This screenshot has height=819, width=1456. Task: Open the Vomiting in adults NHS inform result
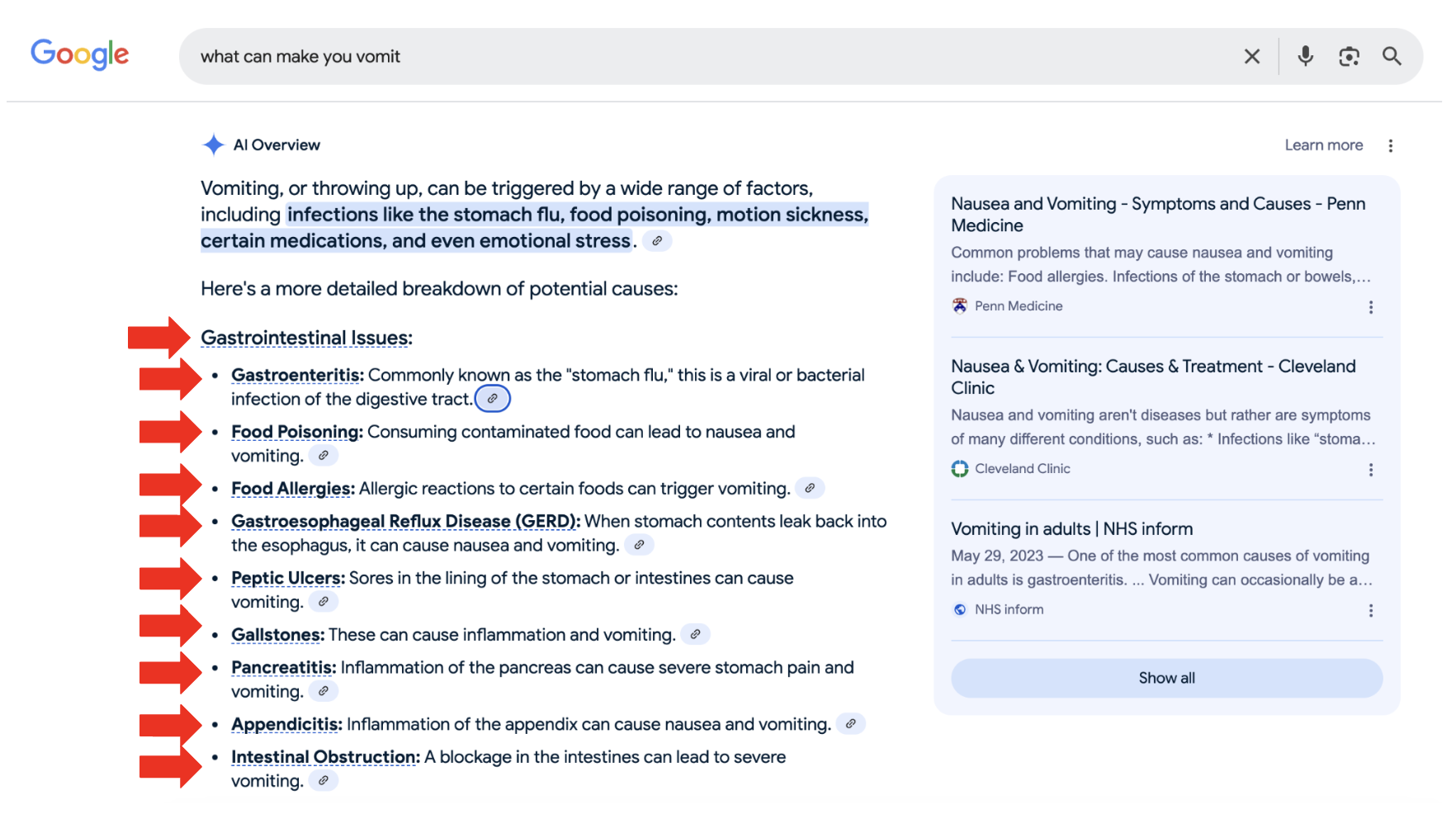point(1071,528)
